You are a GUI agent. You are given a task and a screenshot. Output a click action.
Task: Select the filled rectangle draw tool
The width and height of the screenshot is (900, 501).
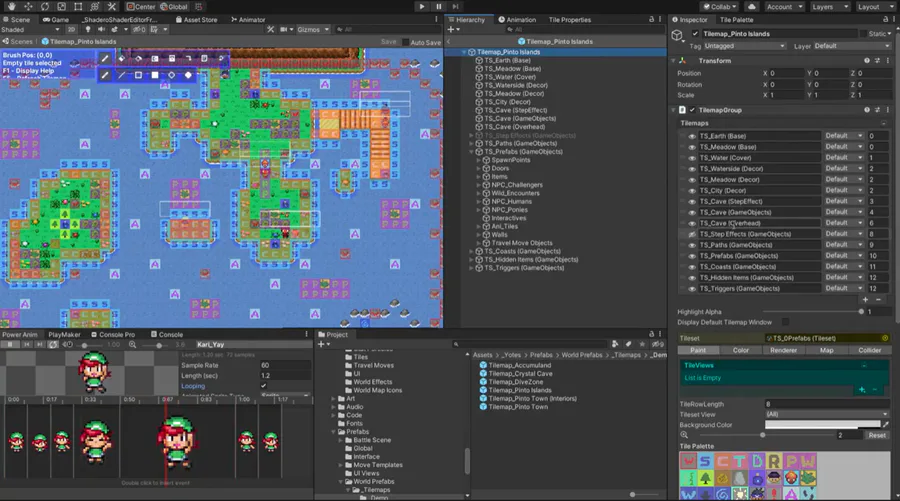(x=154, y=75)
